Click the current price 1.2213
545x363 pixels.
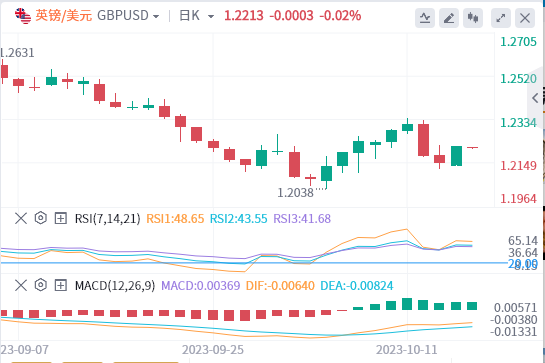[244, 16]
